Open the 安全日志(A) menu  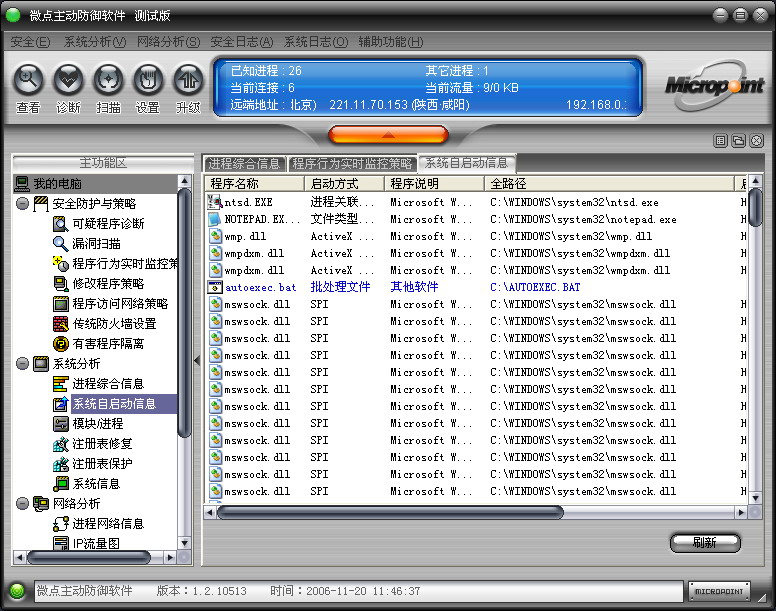point(242,42)
